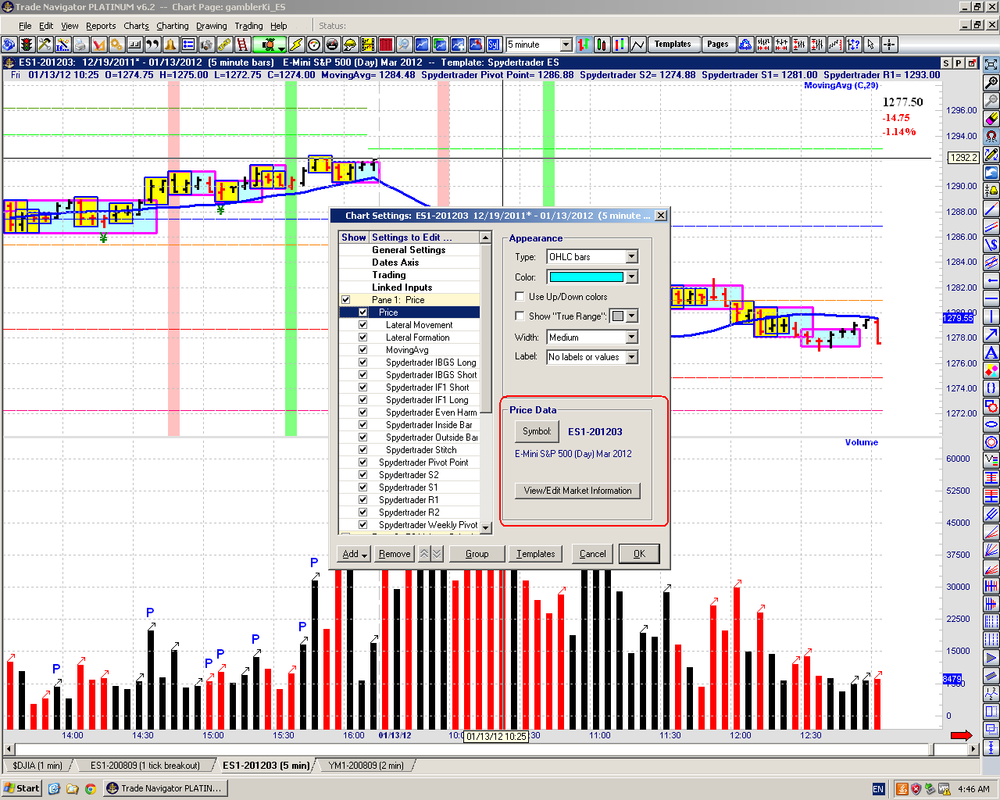This screenshot has height=800, width=1000.
Task: Click the zoom in magnifier tool
Action: point(991,82)
